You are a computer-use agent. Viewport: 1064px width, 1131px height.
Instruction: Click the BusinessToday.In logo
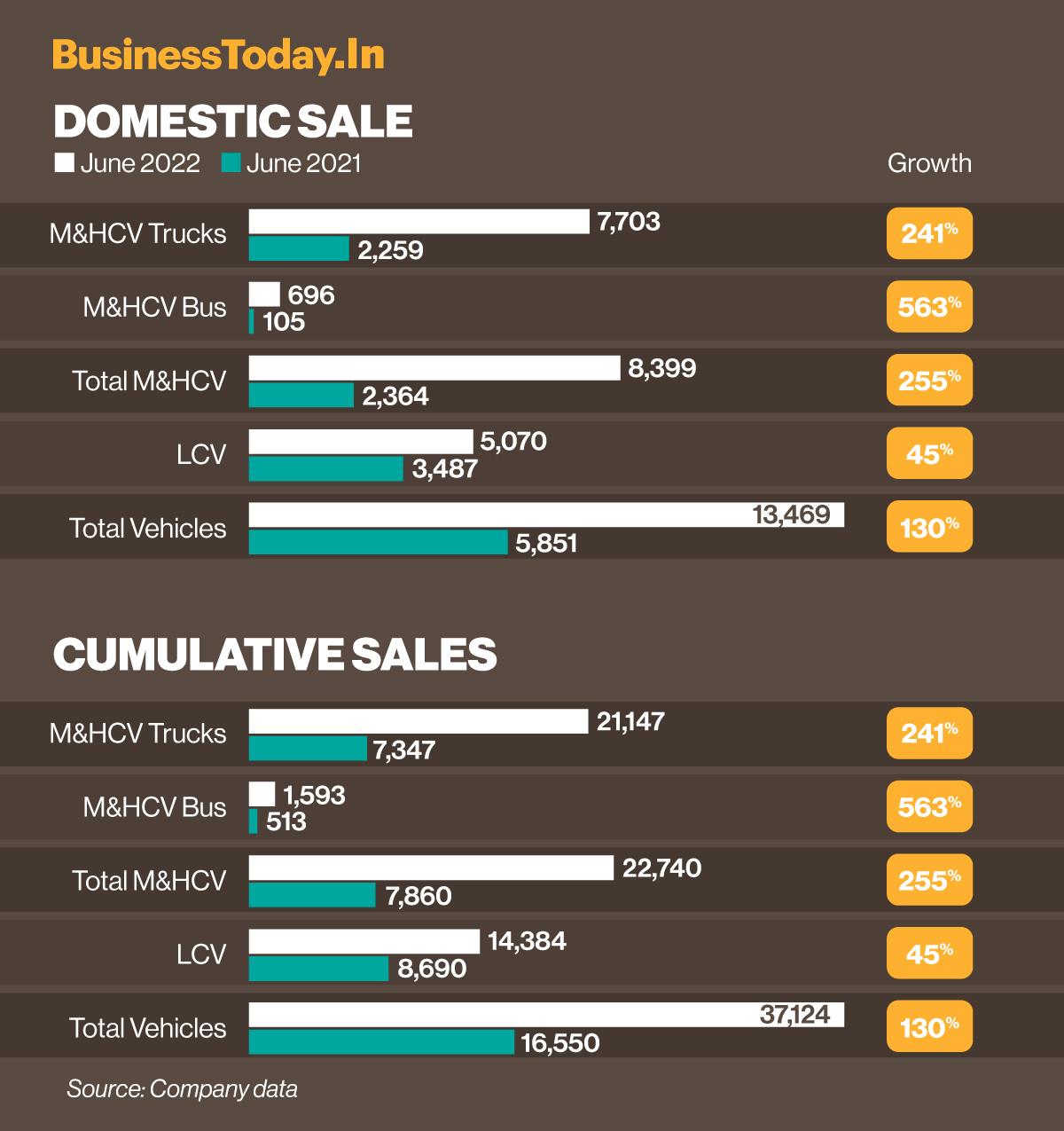[218, 55]
